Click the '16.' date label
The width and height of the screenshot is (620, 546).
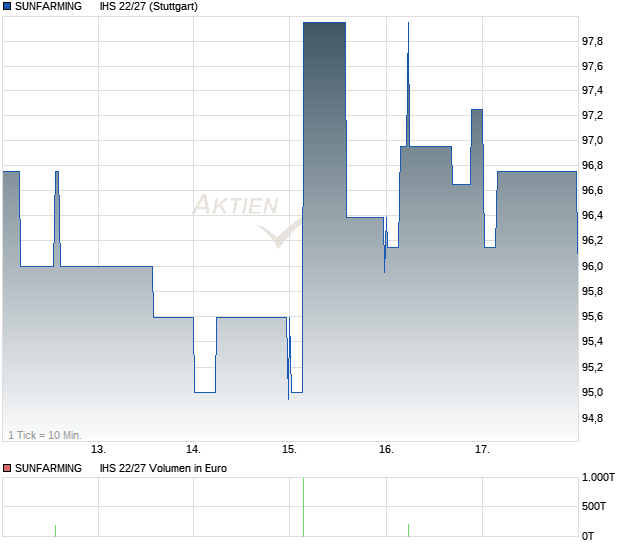point(386,450)
